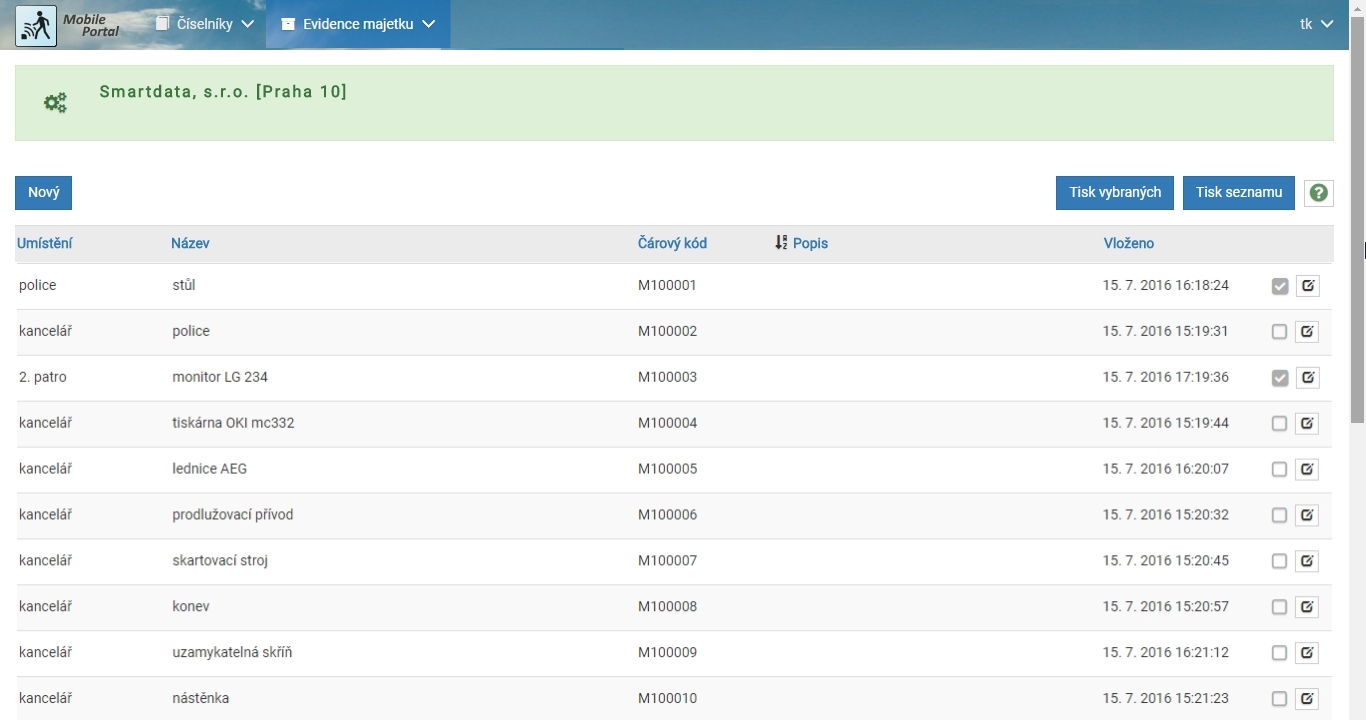
Task: Edit the police M100002 row
Action: 1307,332
